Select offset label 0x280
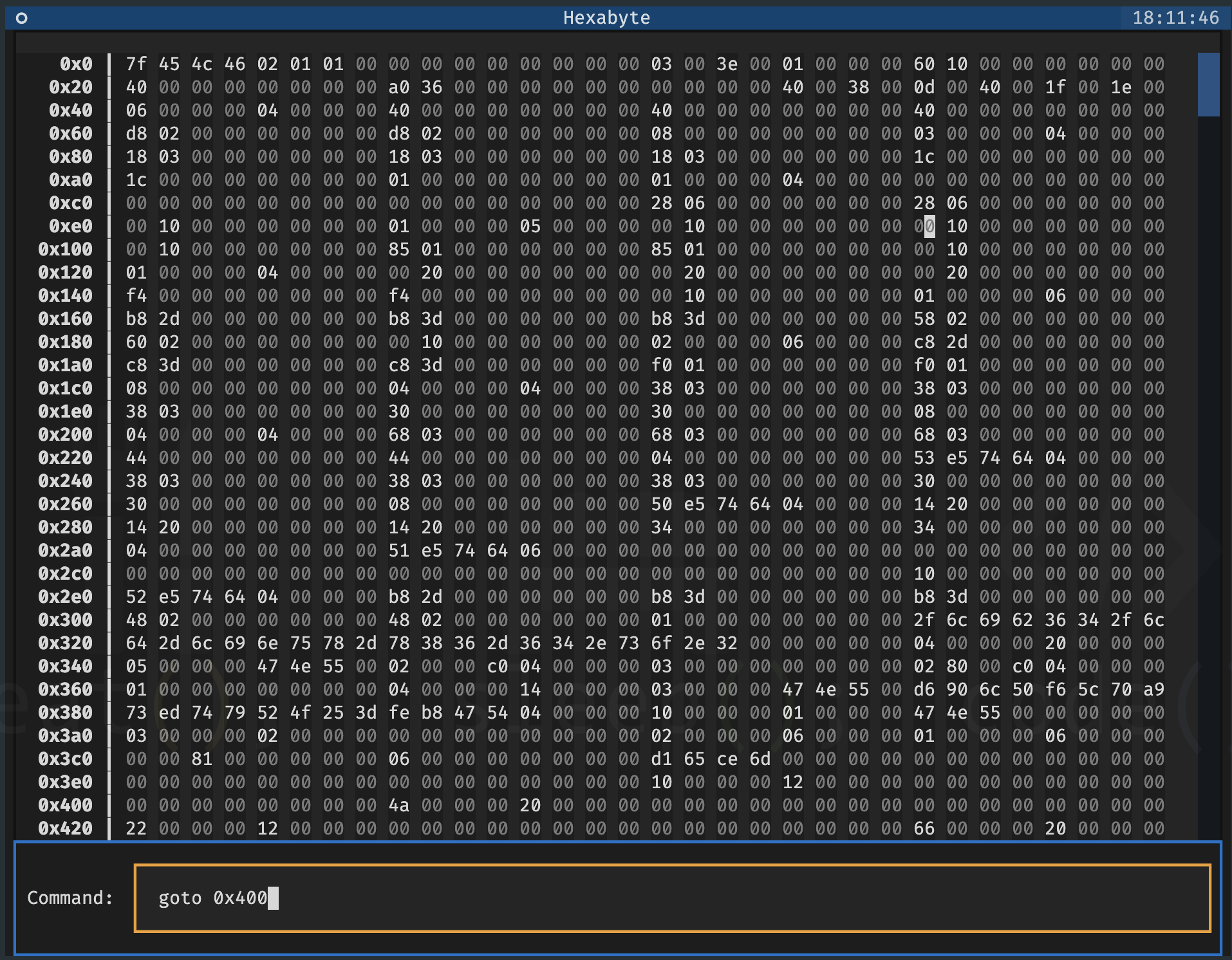The width and height of the screenshot is (1232, 960). pyautogui.click(x=66, y=527)
